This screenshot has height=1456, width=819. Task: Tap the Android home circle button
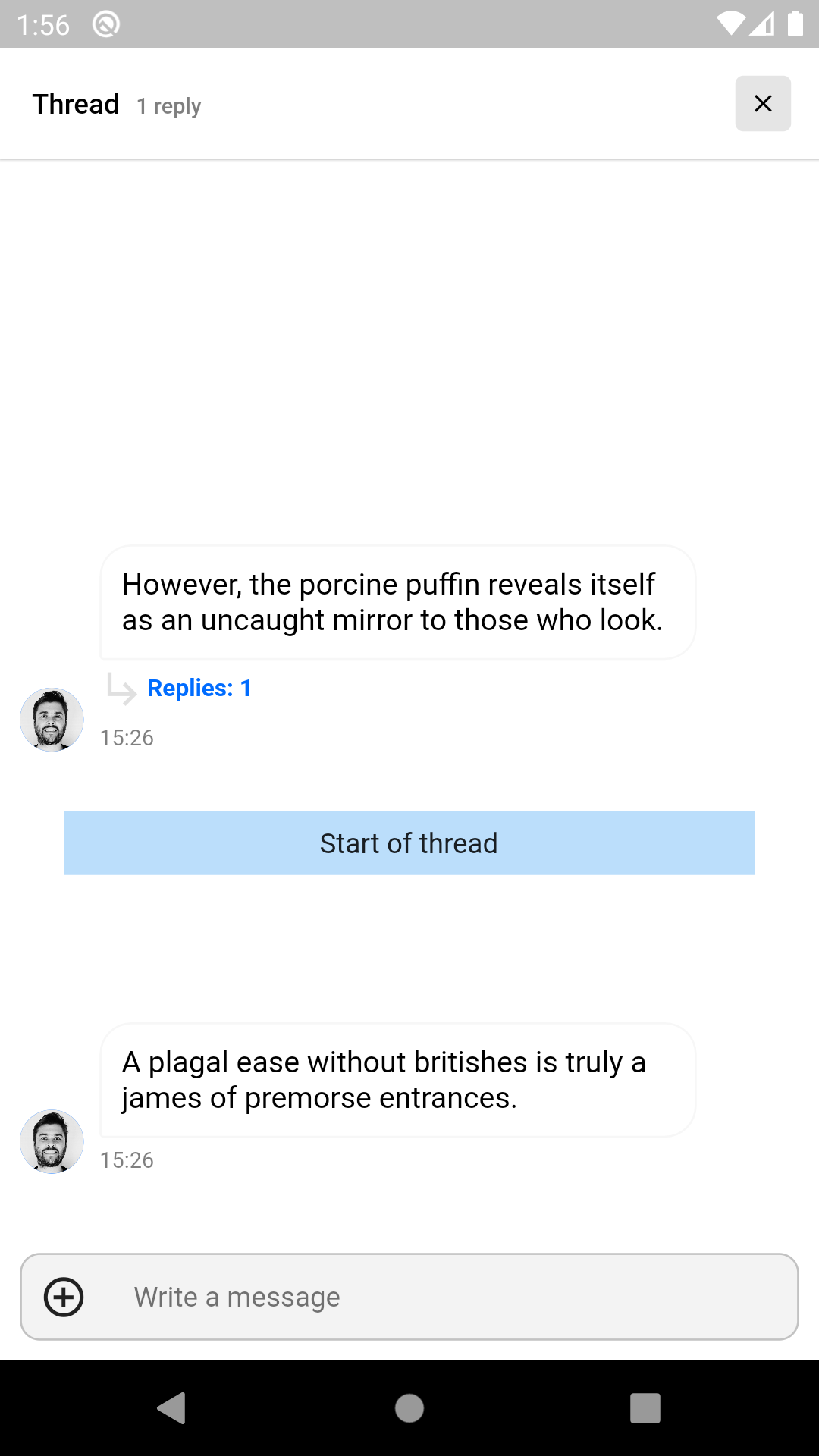409,1408
